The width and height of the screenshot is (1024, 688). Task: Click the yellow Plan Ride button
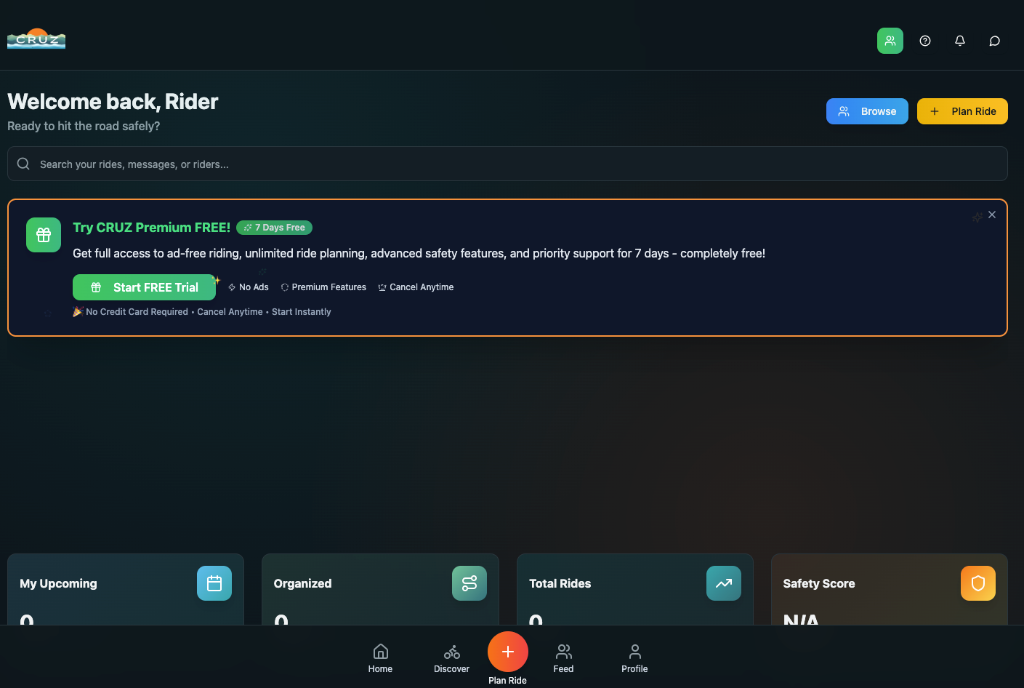(962, 111)
